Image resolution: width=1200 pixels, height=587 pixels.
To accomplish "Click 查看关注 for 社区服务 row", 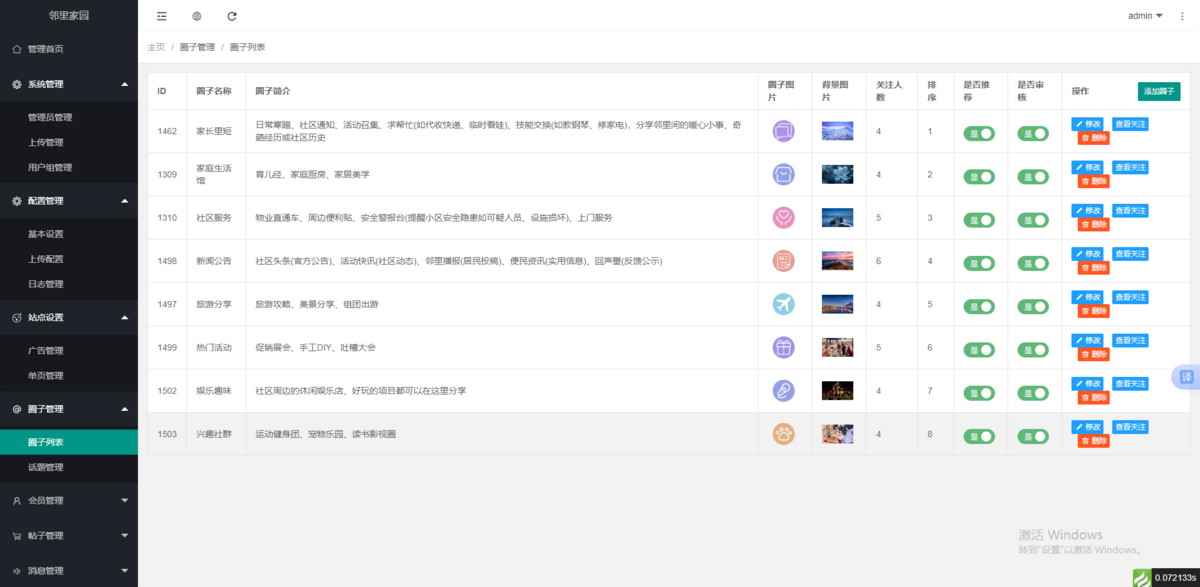I will coord(1130,211).
